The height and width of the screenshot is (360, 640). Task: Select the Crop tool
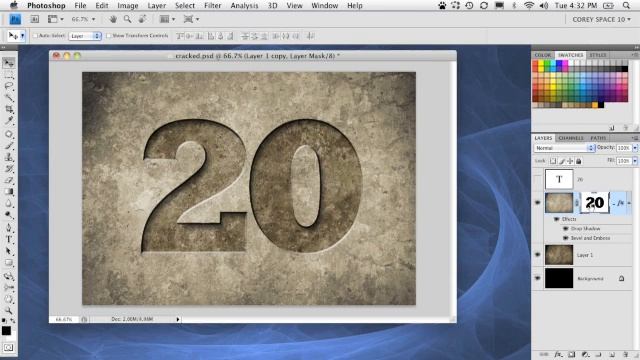(9, 109)
